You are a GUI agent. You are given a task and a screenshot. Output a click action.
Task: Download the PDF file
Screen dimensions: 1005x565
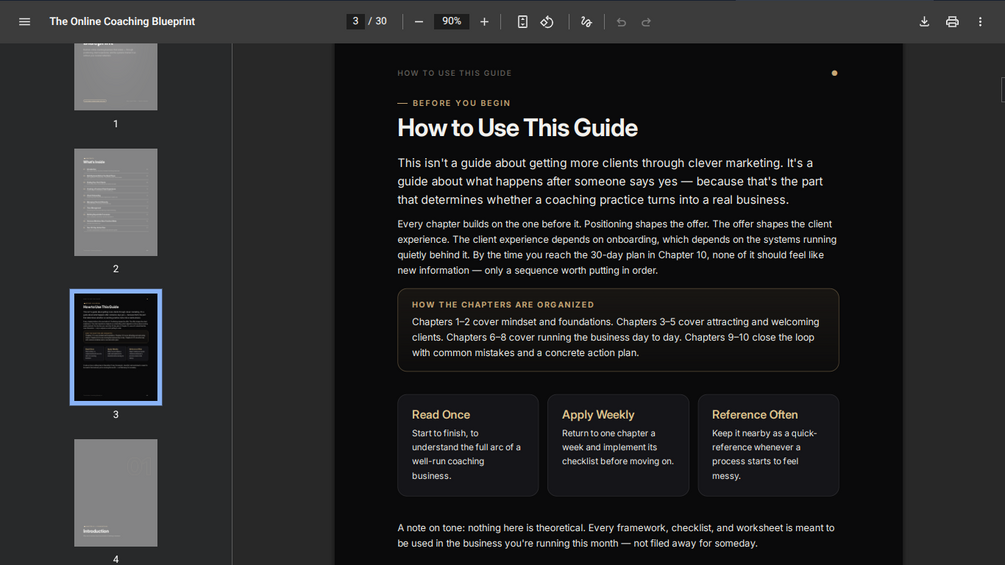pos(924,22)
